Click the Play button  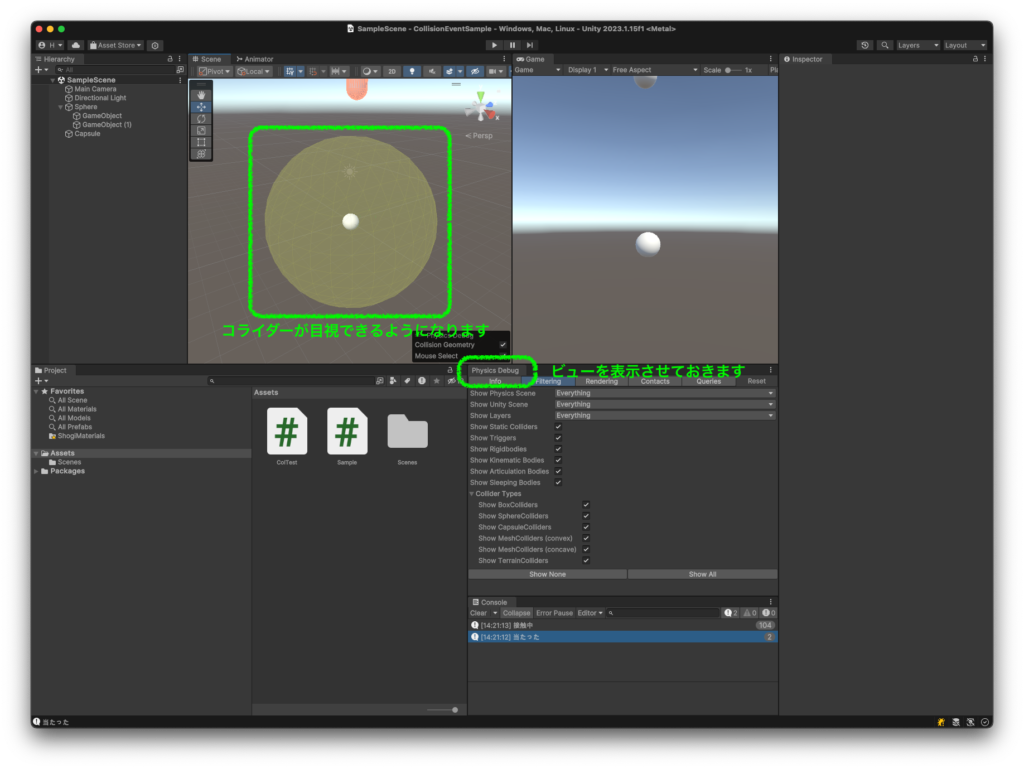pyautogui.click(x=494, y=45)
